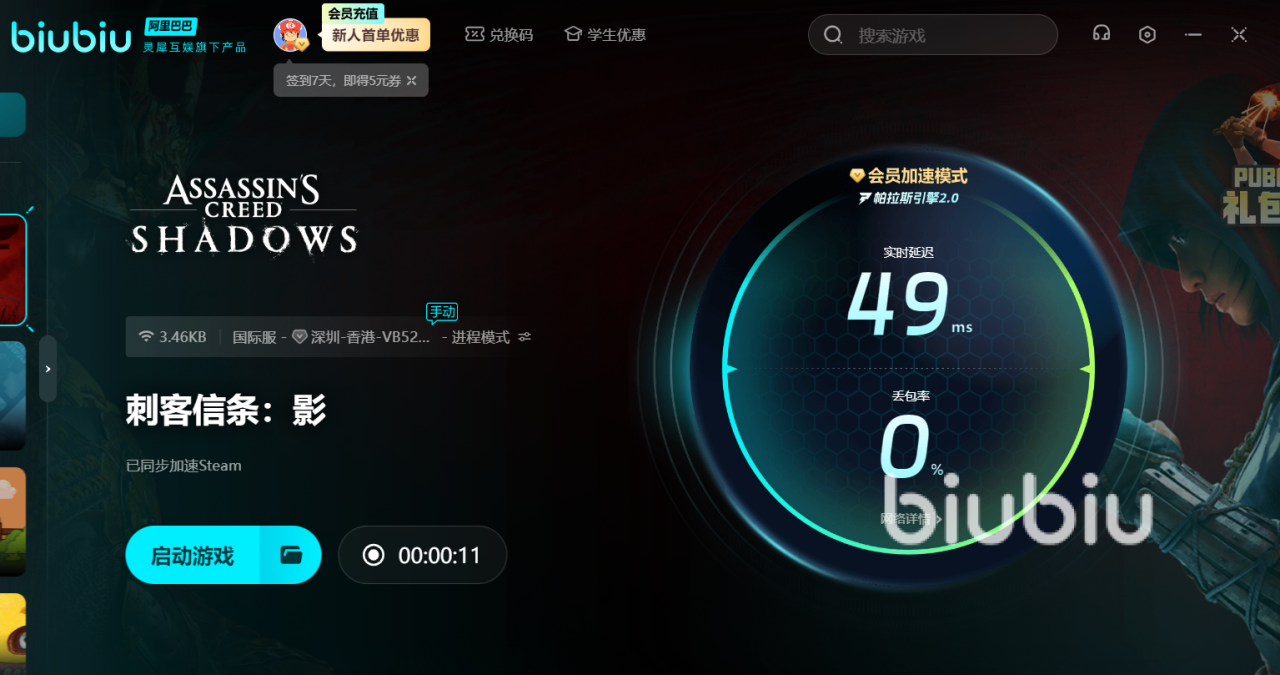Expand 网络详情 network details
Screen dimensions: 1280x675
click(x=908, y=519)
